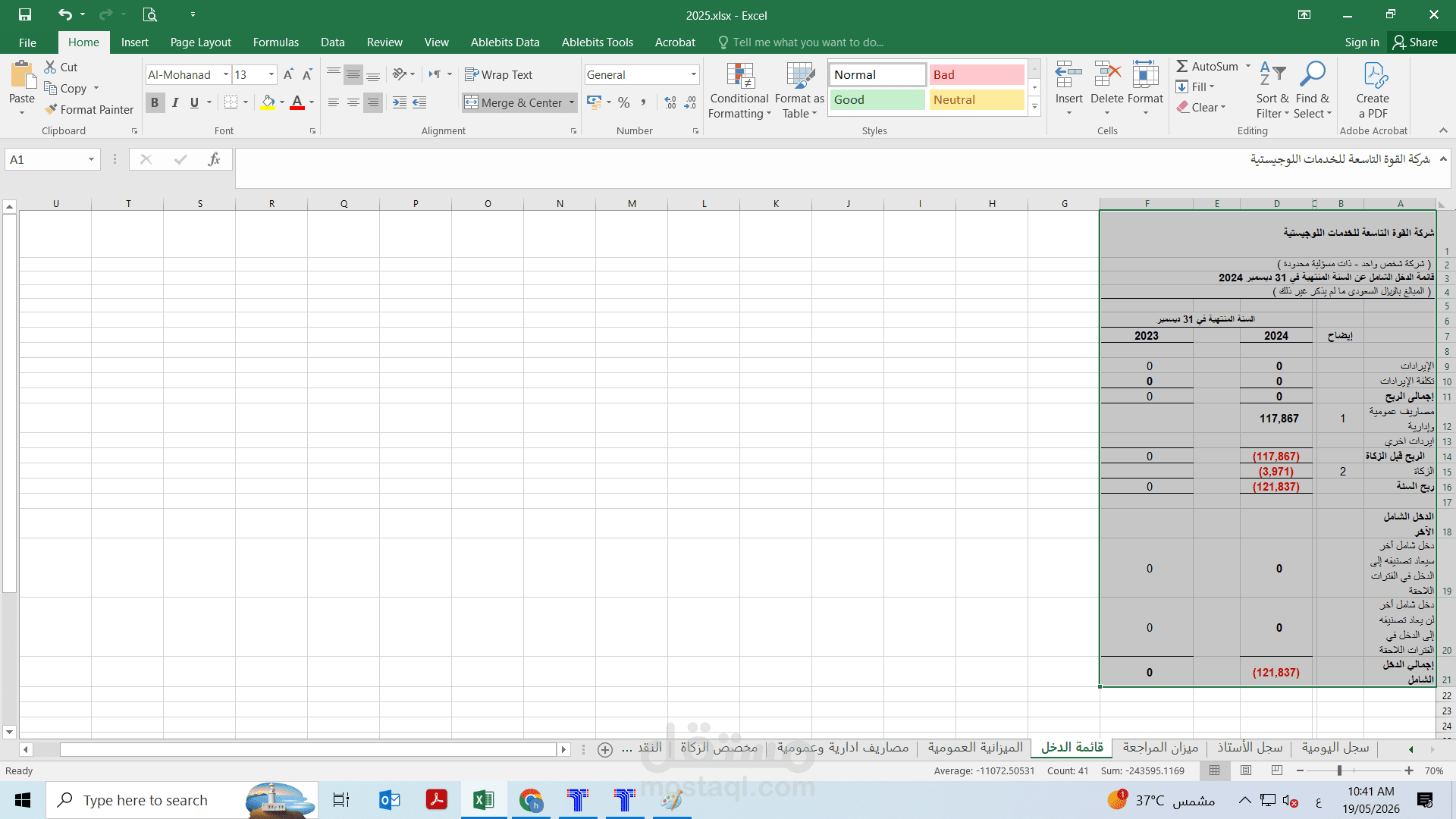The width and height of the screenshot is (1456, 819).
Task: Select the ميزان المراجعة sheet tab
Action: [1160, 748]
